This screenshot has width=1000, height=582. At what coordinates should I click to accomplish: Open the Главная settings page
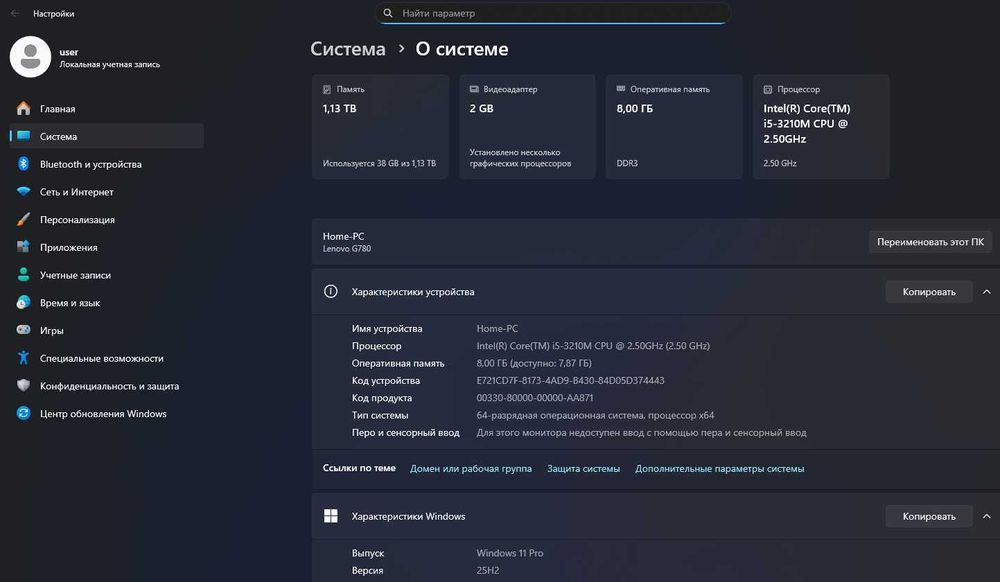click(x=107, y=108)
